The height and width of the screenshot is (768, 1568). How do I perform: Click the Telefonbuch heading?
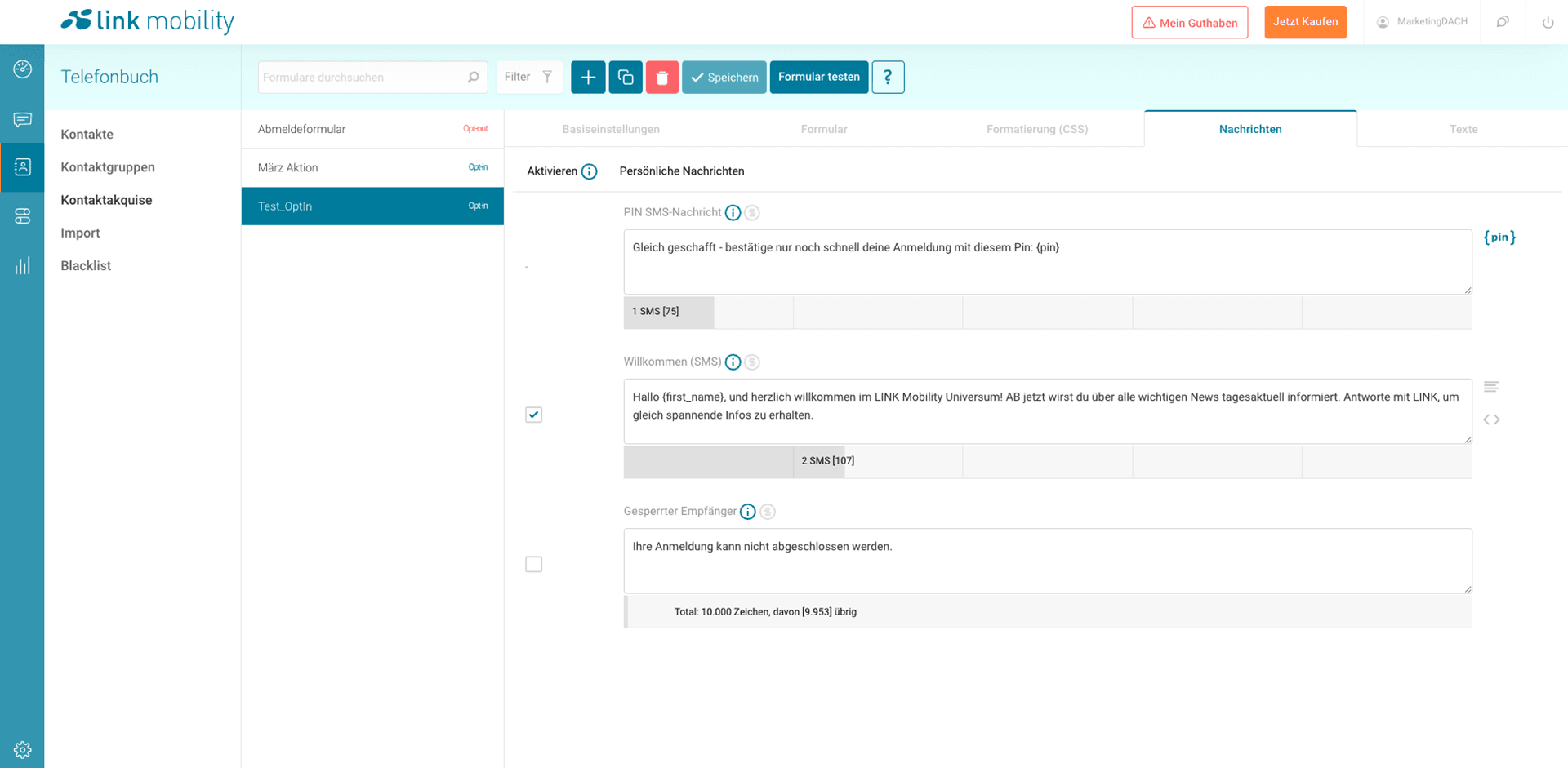click(109, 77)
